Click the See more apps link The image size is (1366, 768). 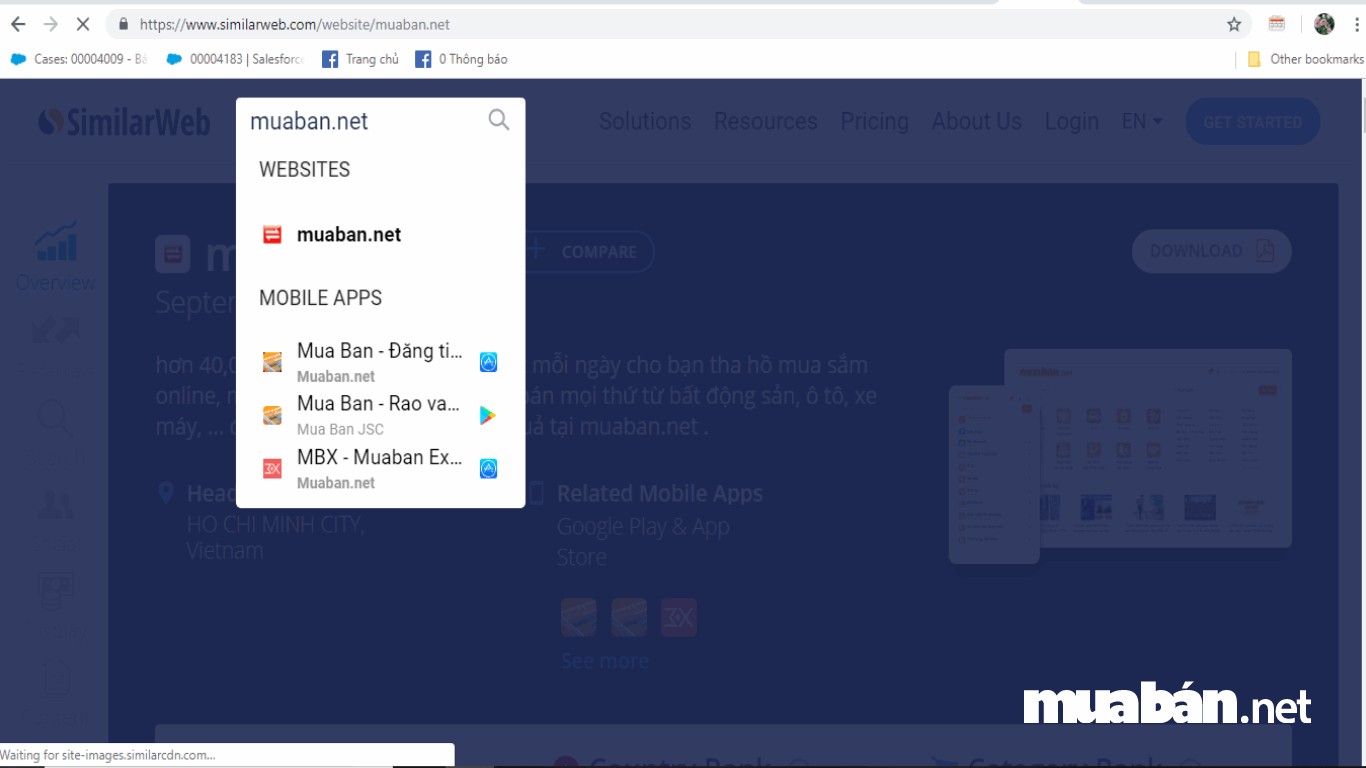[x=604, y=661]
